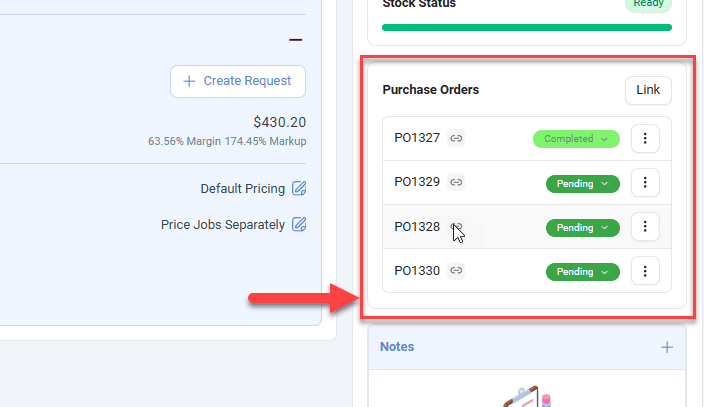Screen dimensions: 704x407
Task: Edit Price Jobs Separately setting
Action: tap(299, 225)
